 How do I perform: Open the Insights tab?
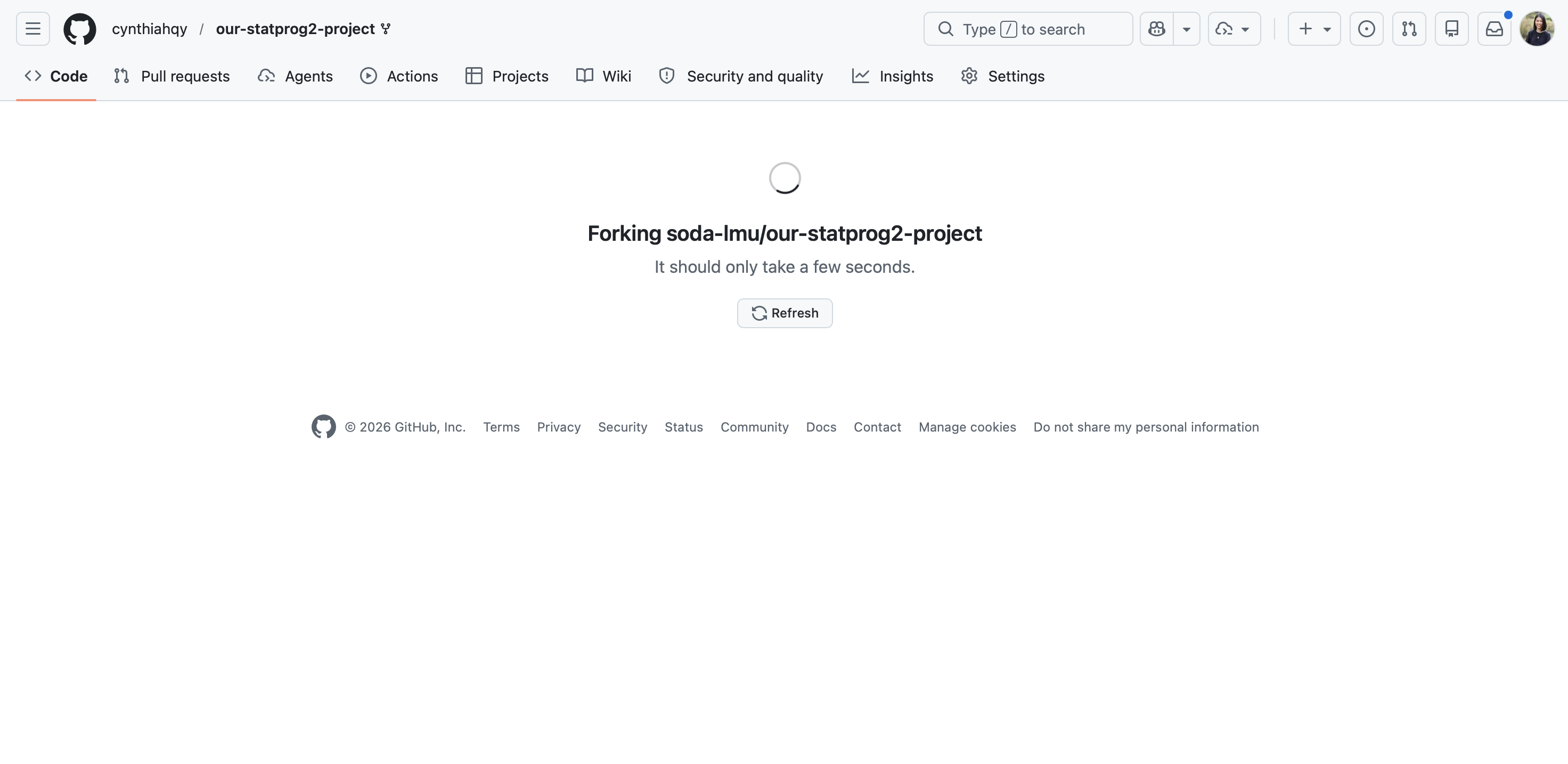pos(892,76)
